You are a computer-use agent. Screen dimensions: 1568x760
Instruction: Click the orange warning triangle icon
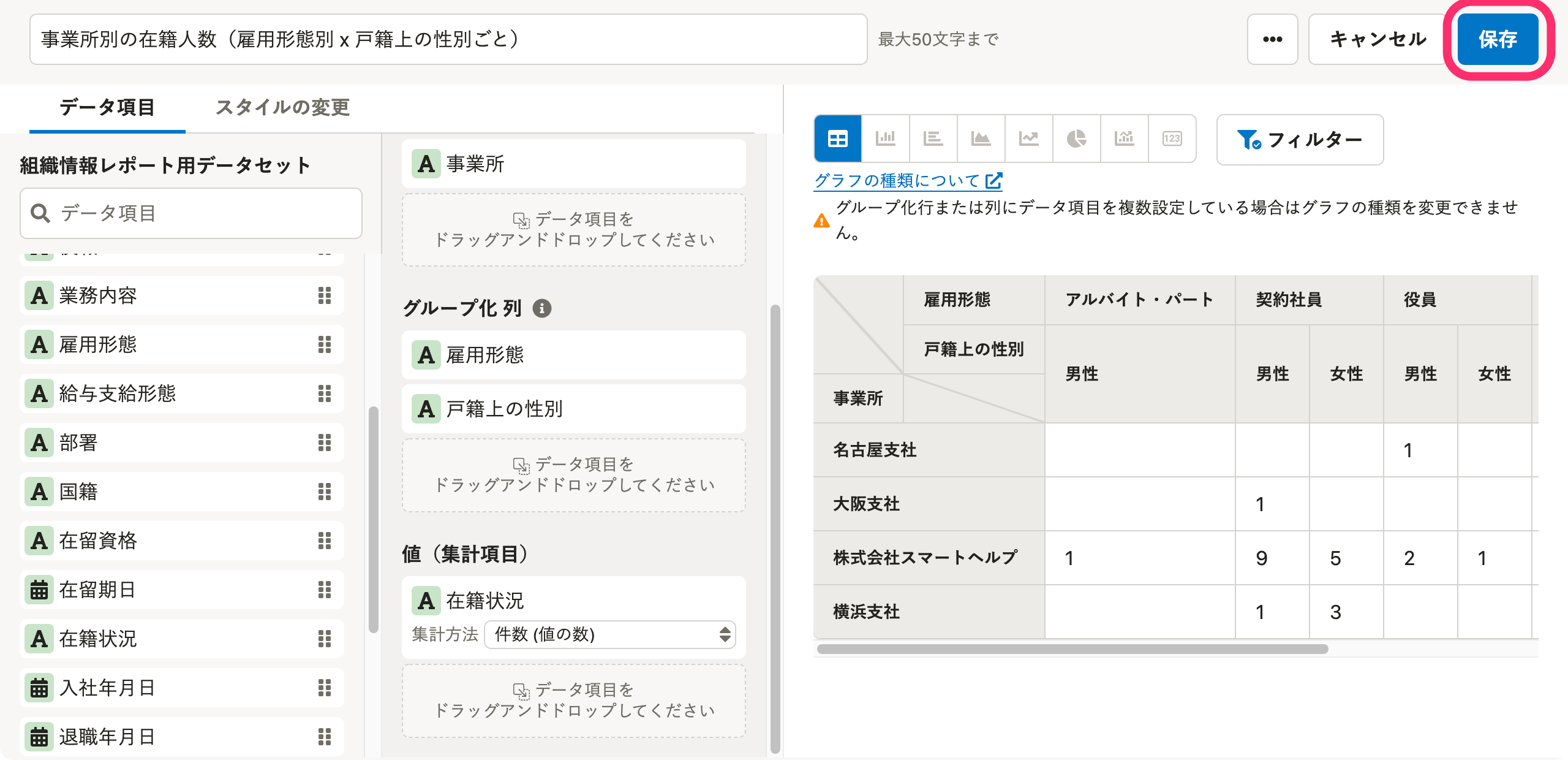821,221
